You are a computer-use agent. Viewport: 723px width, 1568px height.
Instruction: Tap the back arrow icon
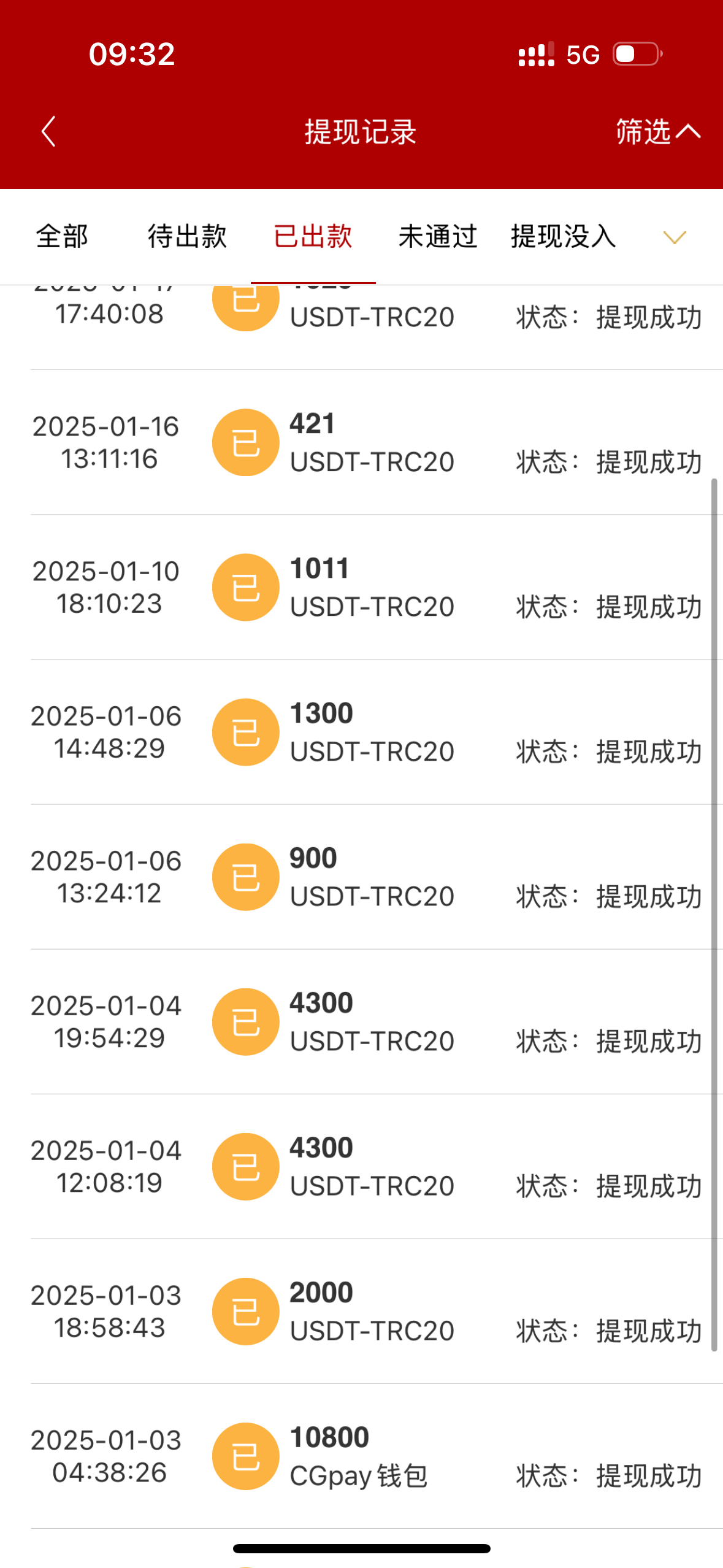(48, 131)
